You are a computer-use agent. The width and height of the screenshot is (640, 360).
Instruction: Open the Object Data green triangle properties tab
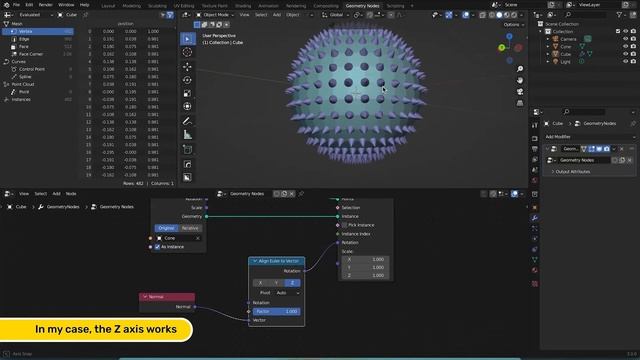click(x=535, y=260)
